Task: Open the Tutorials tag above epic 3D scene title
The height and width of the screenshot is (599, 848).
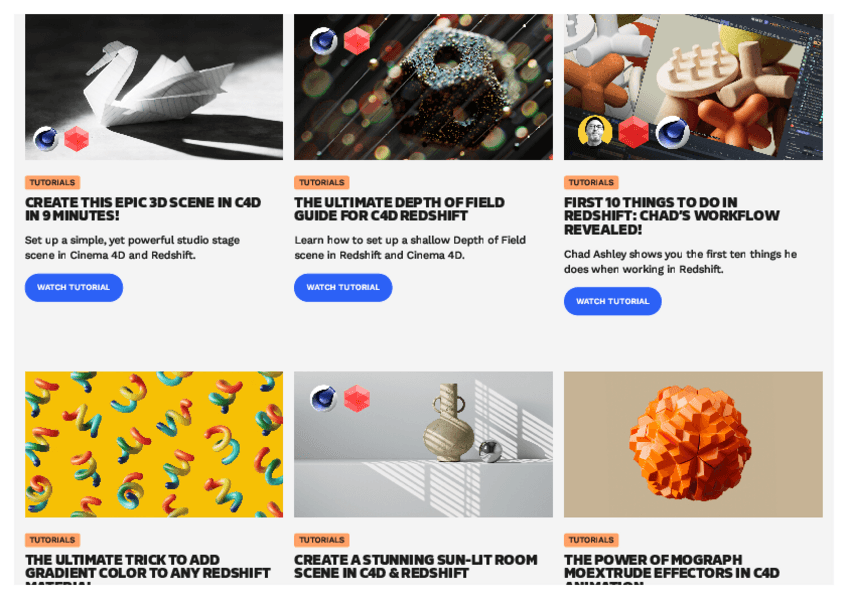Action: point(52,182)
